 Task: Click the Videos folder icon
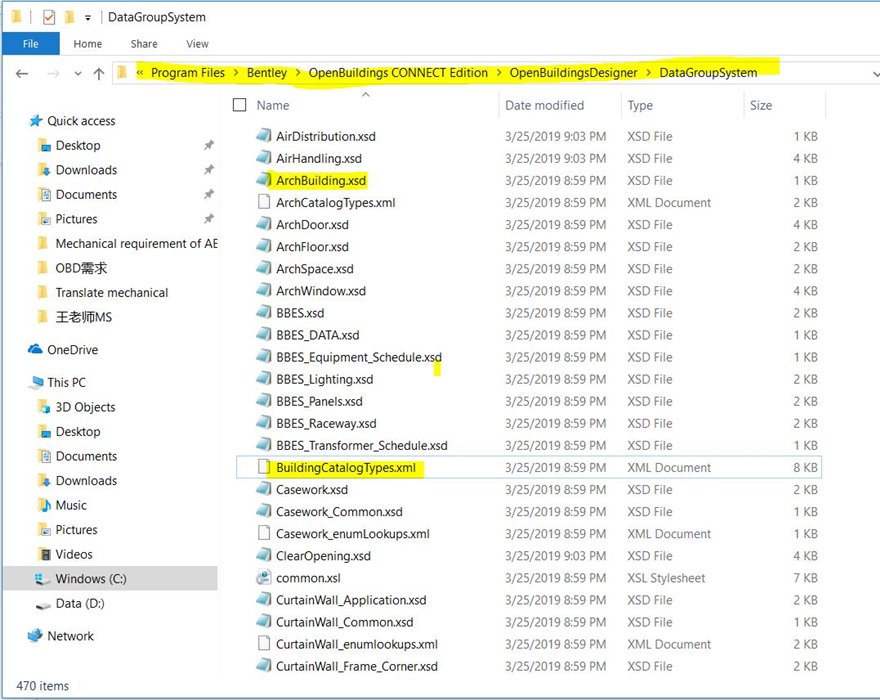tap(44, 554)
